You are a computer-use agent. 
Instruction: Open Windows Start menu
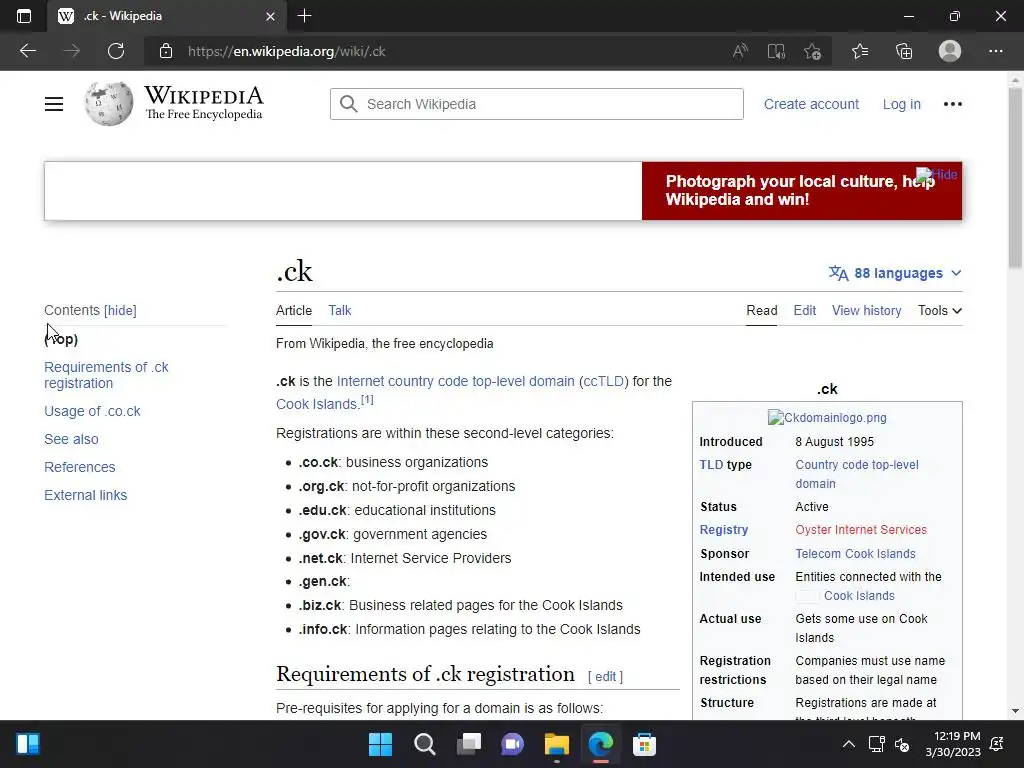click(x=380, y=744)
